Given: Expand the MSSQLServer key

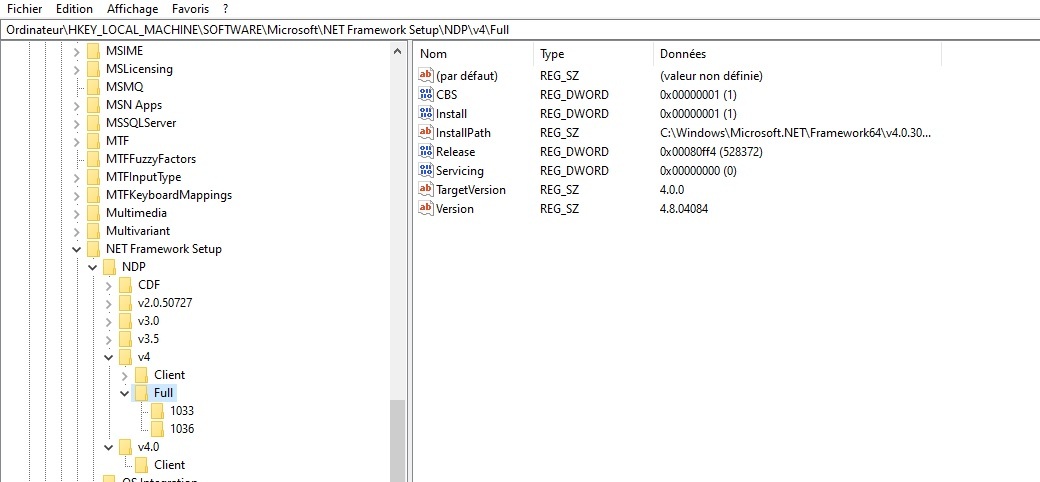Looking at the screenshot, I should point(76,123).
